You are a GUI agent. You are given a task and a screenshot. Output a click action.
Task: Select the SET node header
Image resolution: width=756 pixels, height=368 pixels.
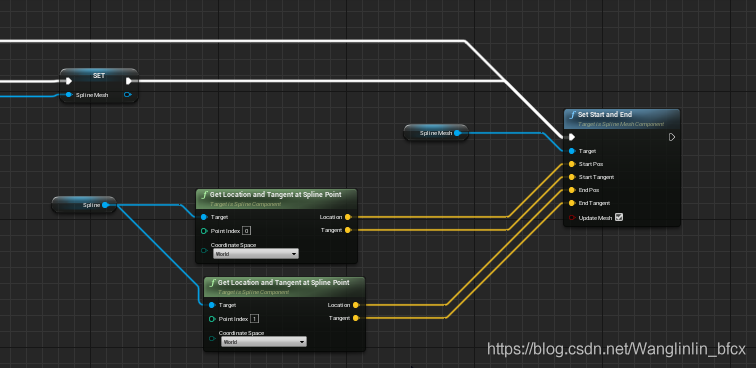[x=99, y=76]
